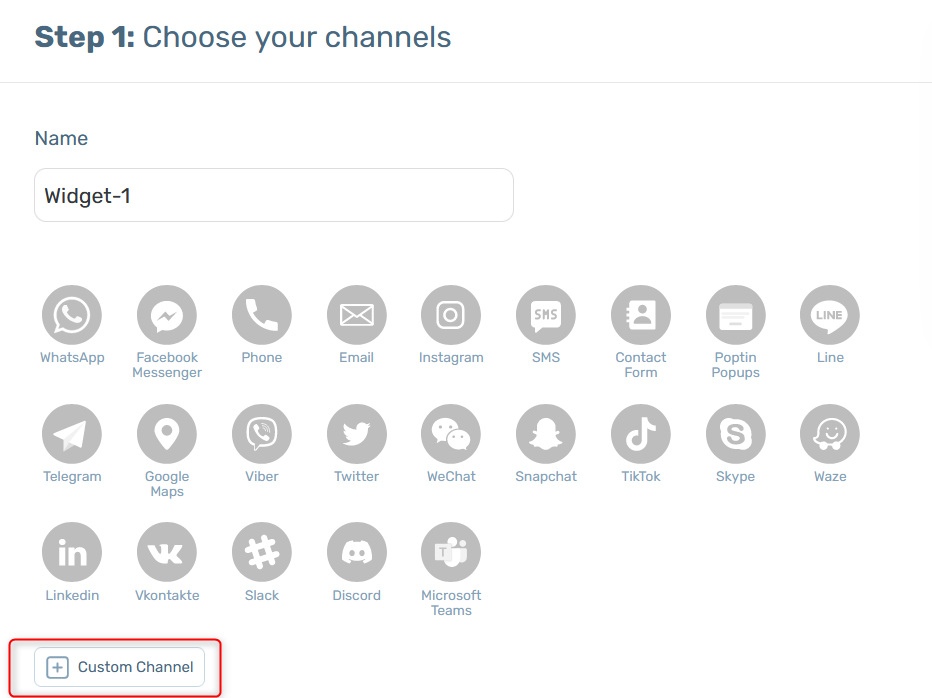This screenshot has height=698, width=932.
Task: Select the WhatsApp channel icon
Action: [72, 315]
